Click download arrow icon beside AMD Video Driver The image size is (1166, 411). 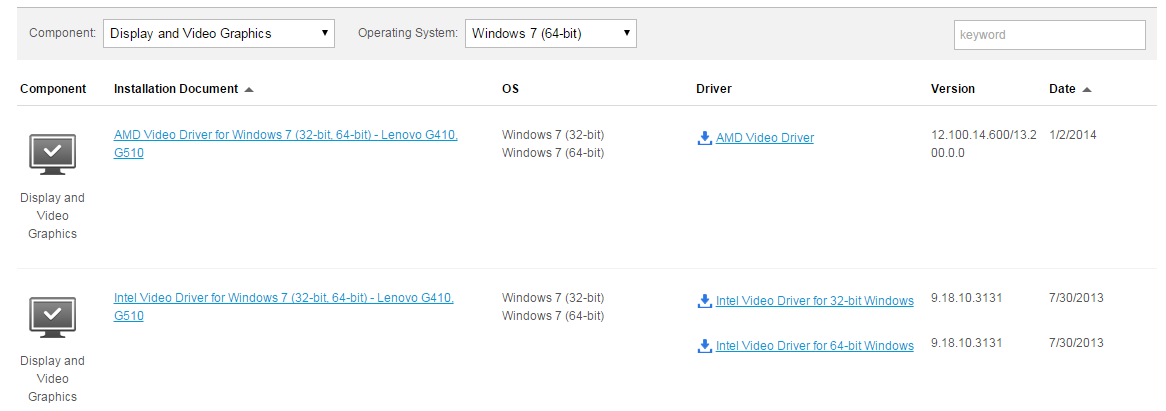tap(705, 138)
